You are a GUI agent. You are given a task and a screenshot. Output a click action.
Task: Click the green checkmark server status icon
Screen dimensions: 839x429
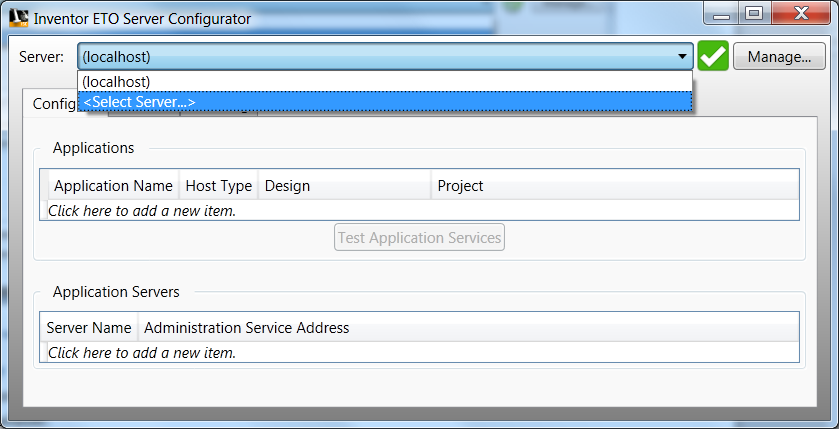[x=713, y=56]
